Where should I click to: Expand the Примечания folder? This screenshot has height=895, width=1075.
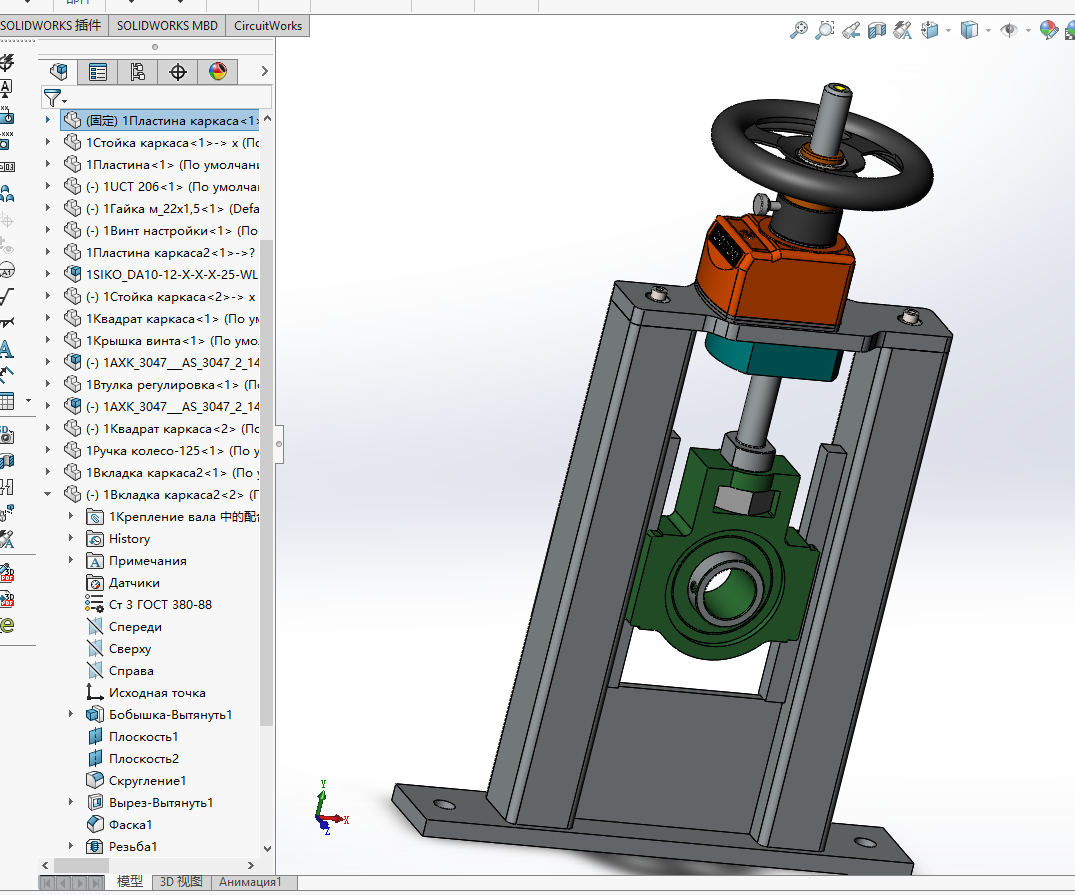click(x=70, y=560)
